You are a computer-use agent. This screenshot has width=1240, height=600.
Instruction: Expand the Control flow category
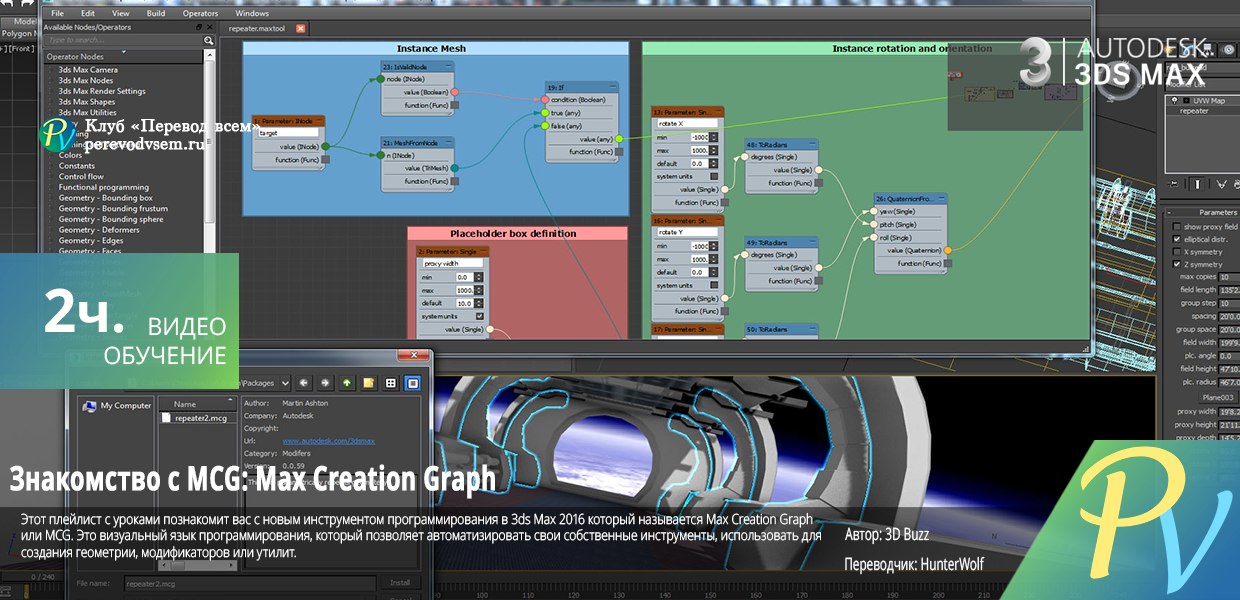click(x=81, y=177)
